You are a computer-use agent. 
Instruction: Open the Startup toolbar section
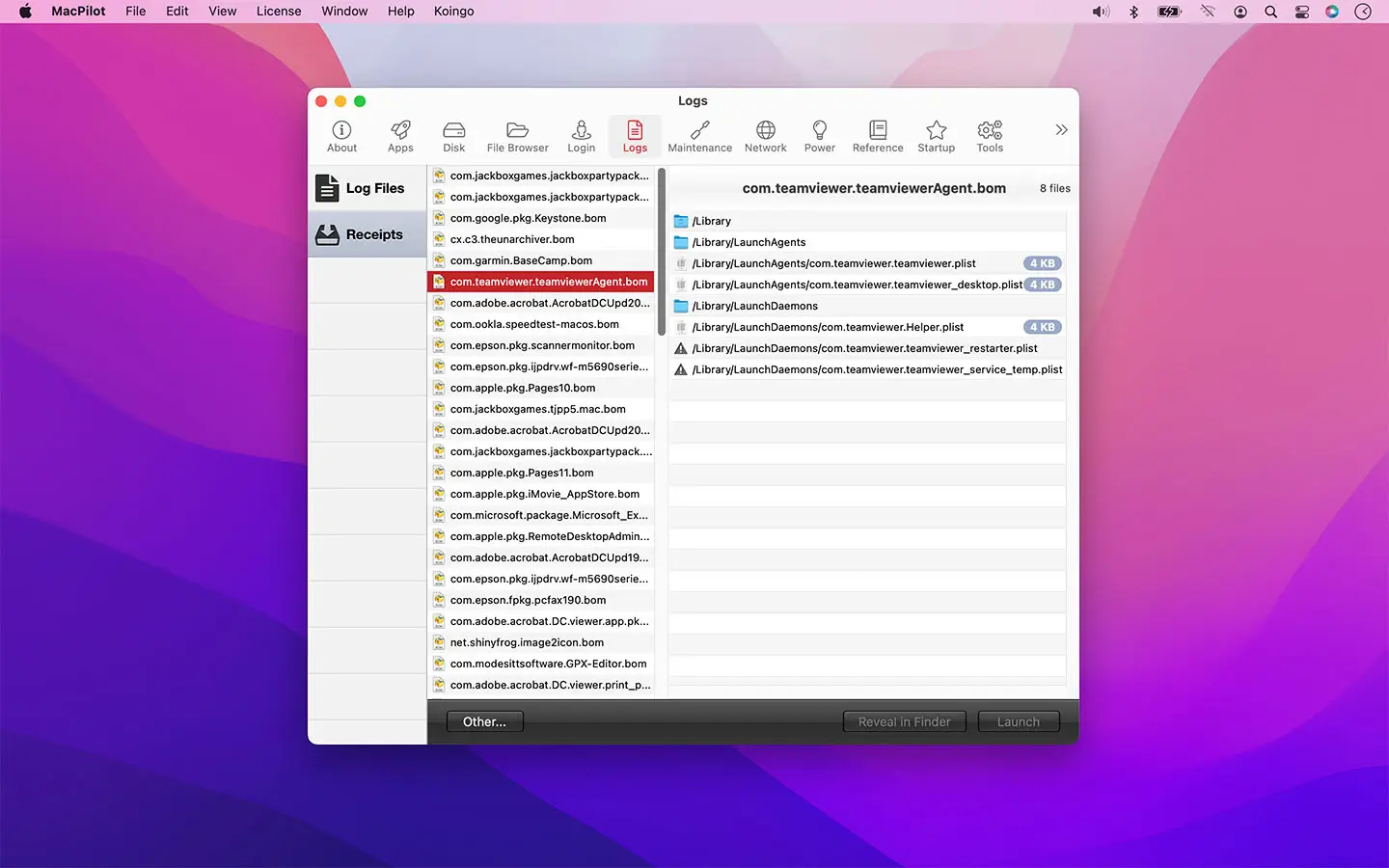936,136
